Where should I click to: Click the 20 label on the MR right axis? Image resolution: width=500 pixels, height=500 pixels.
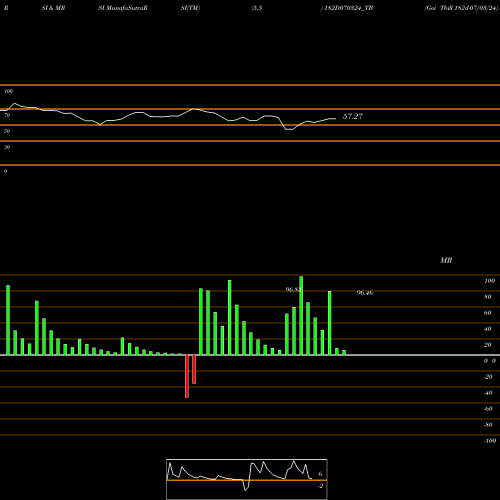tap(488, 345)
